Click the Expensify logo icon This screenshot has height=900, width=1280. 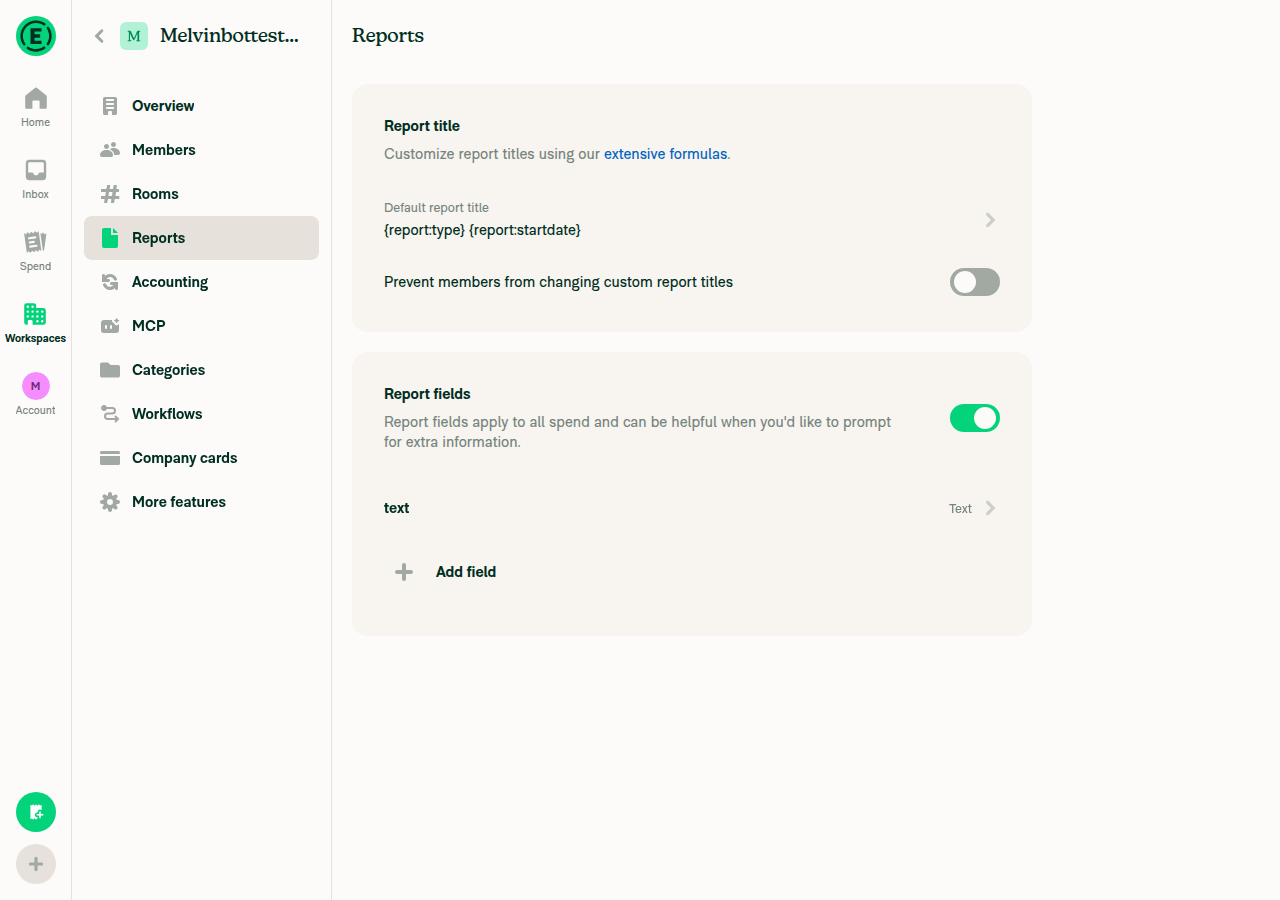[36, 36]
